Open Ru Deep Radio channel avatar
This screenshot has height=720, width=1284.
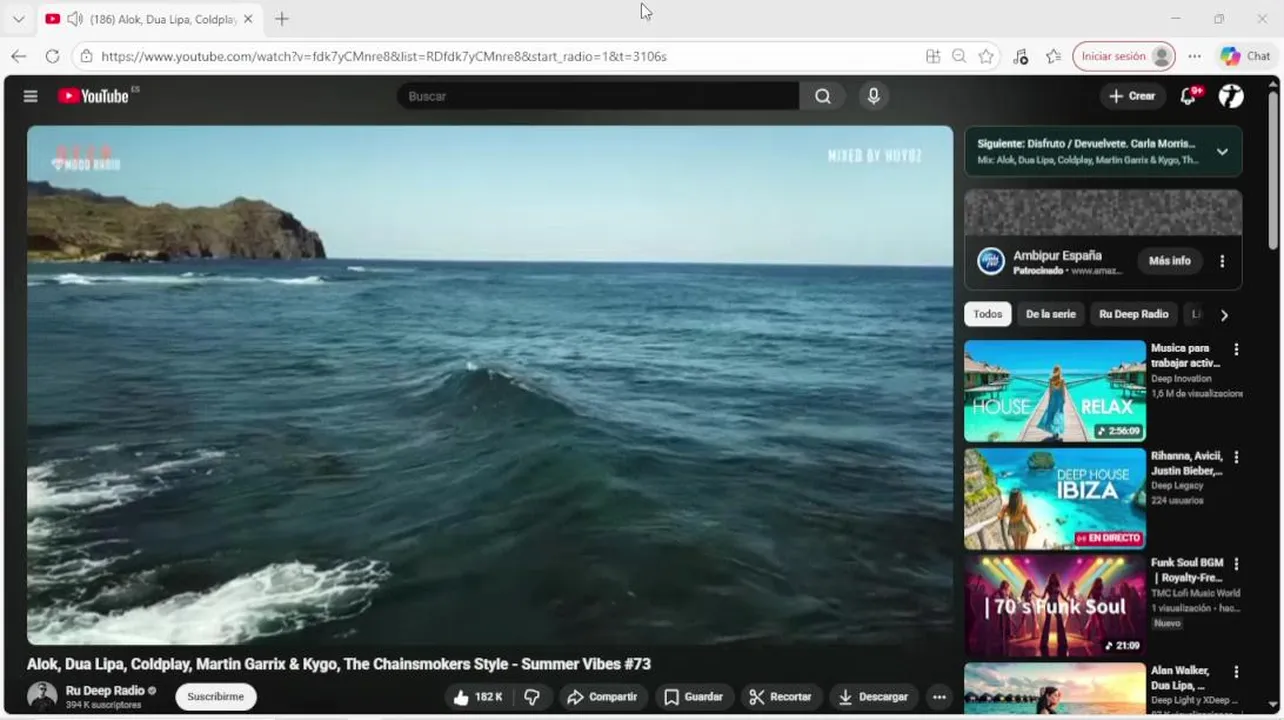point(42,696)
